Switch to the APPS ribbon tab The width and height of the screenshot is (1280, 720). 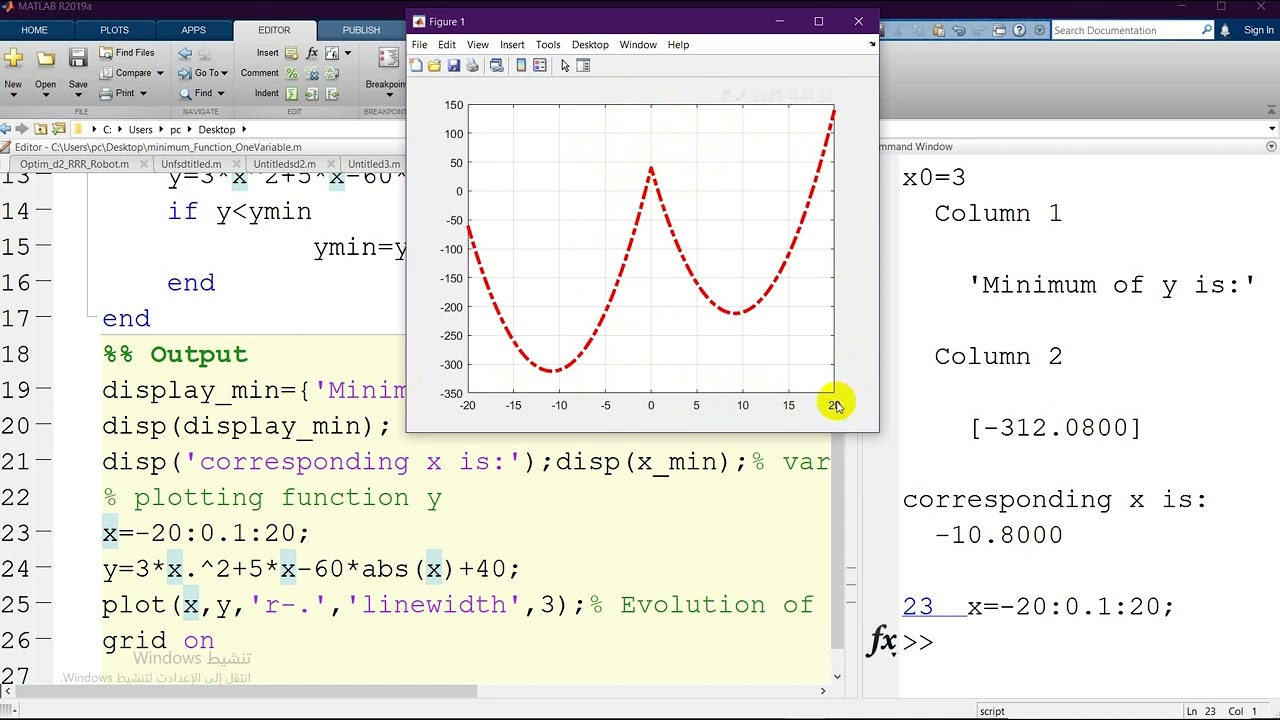tap(193, 30)
